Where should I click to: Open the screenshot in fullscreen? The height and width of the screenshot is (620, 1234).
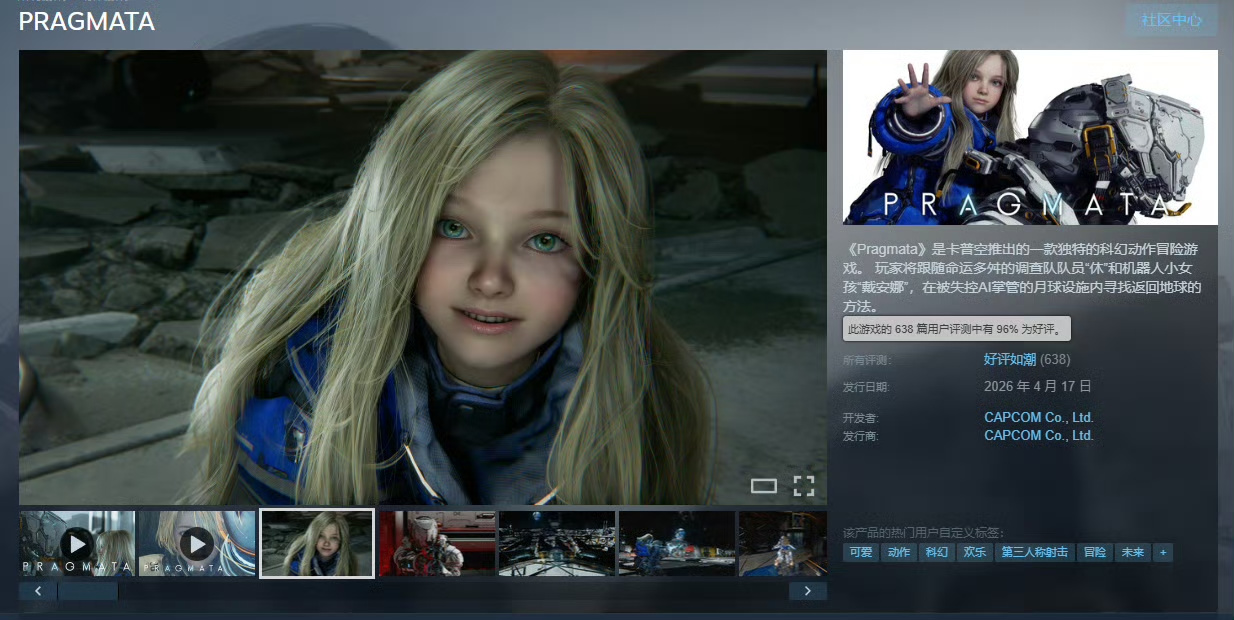point(804,486)
